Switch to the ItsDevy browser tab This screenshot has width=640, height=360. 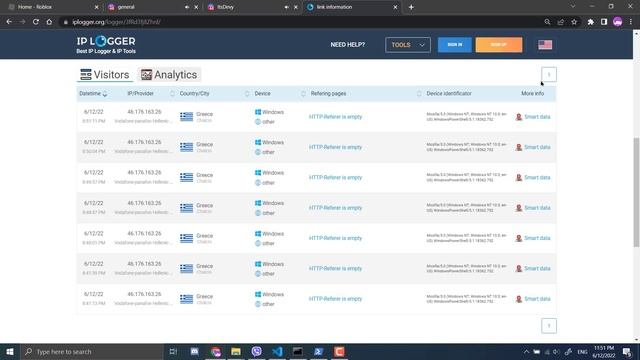pos(253,7)
